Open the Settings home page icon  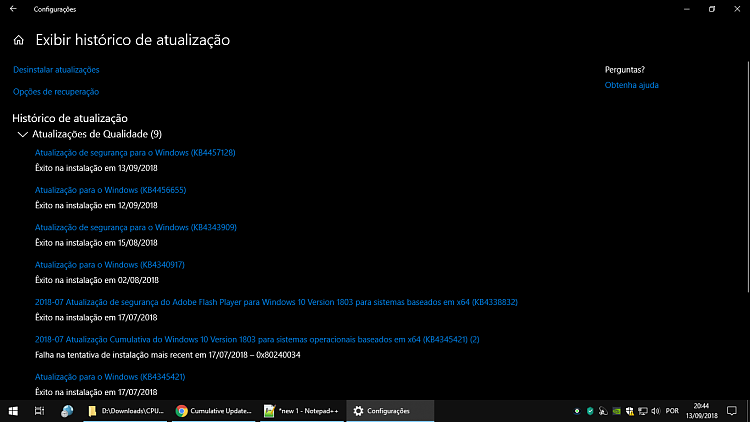point(19,40)
